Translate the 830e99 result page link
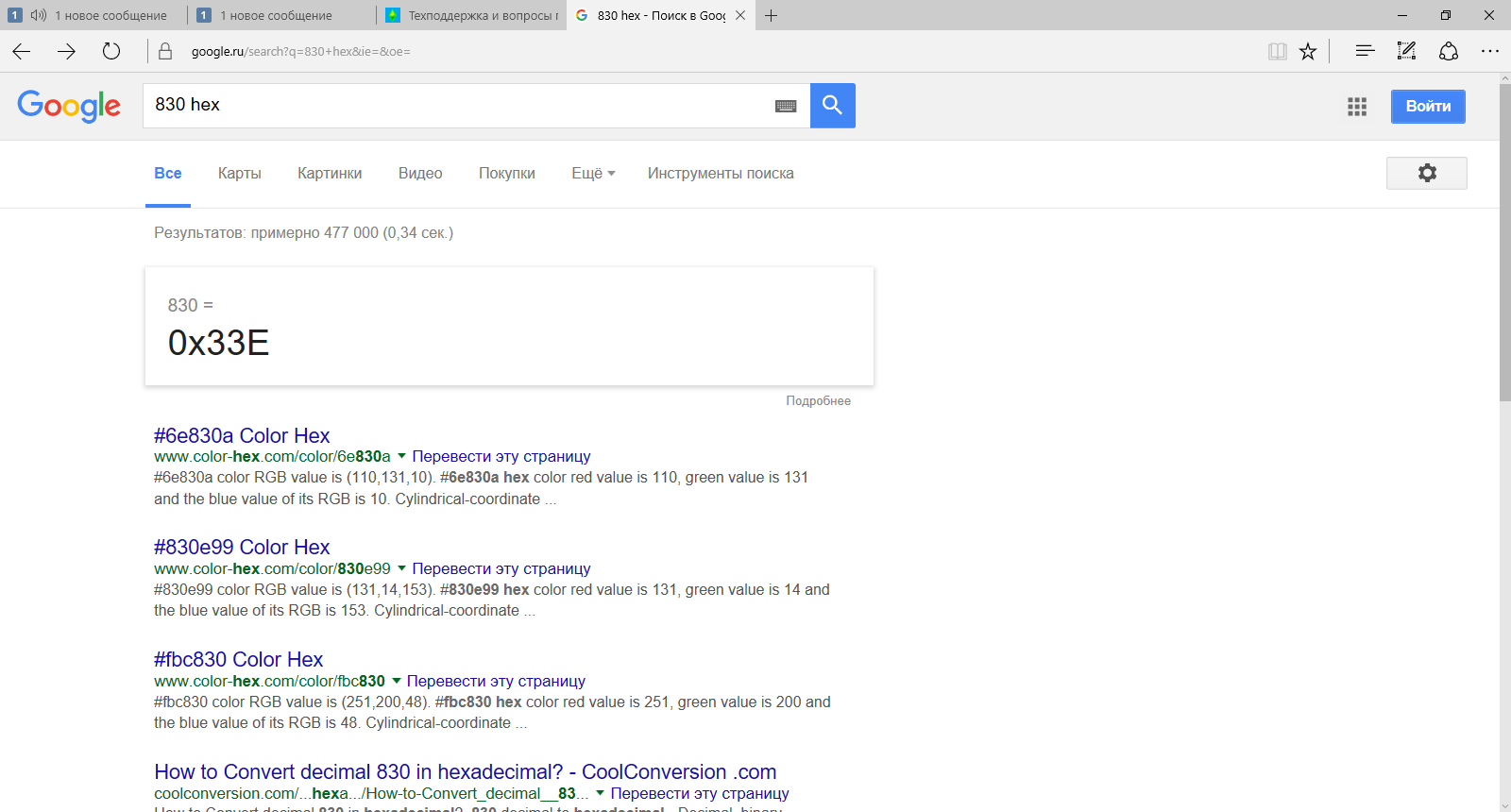 pos(501,569)
